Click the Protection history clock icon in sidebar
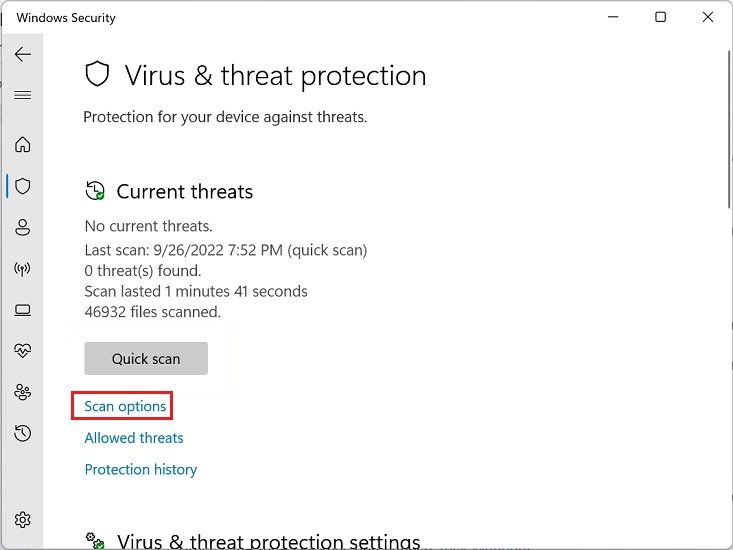The height and width of the screenshot is (550, 733). coord(23,433)
